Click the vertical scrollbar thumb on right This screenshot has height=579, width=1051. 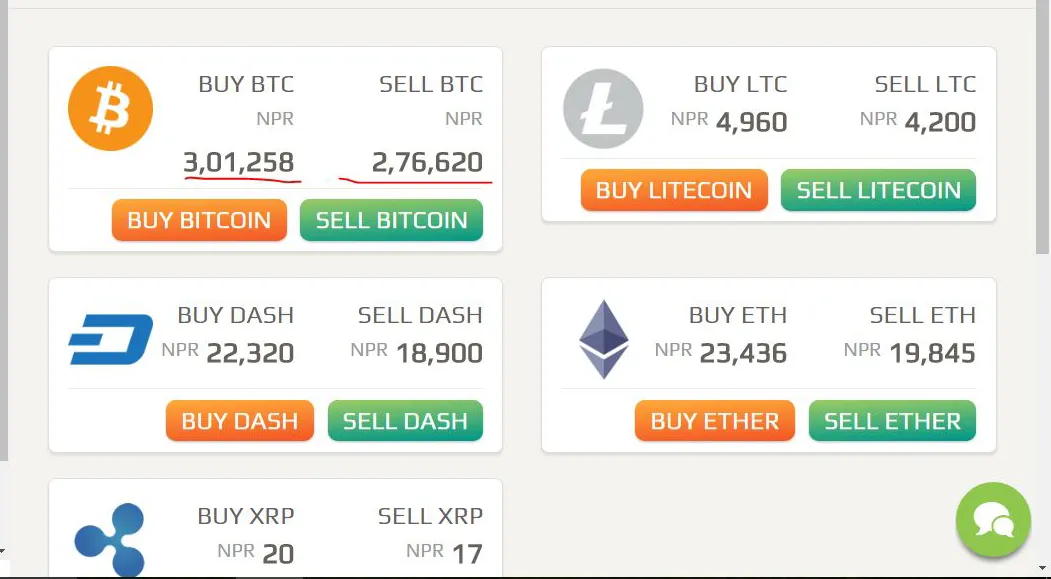(x=1042, y=127)
